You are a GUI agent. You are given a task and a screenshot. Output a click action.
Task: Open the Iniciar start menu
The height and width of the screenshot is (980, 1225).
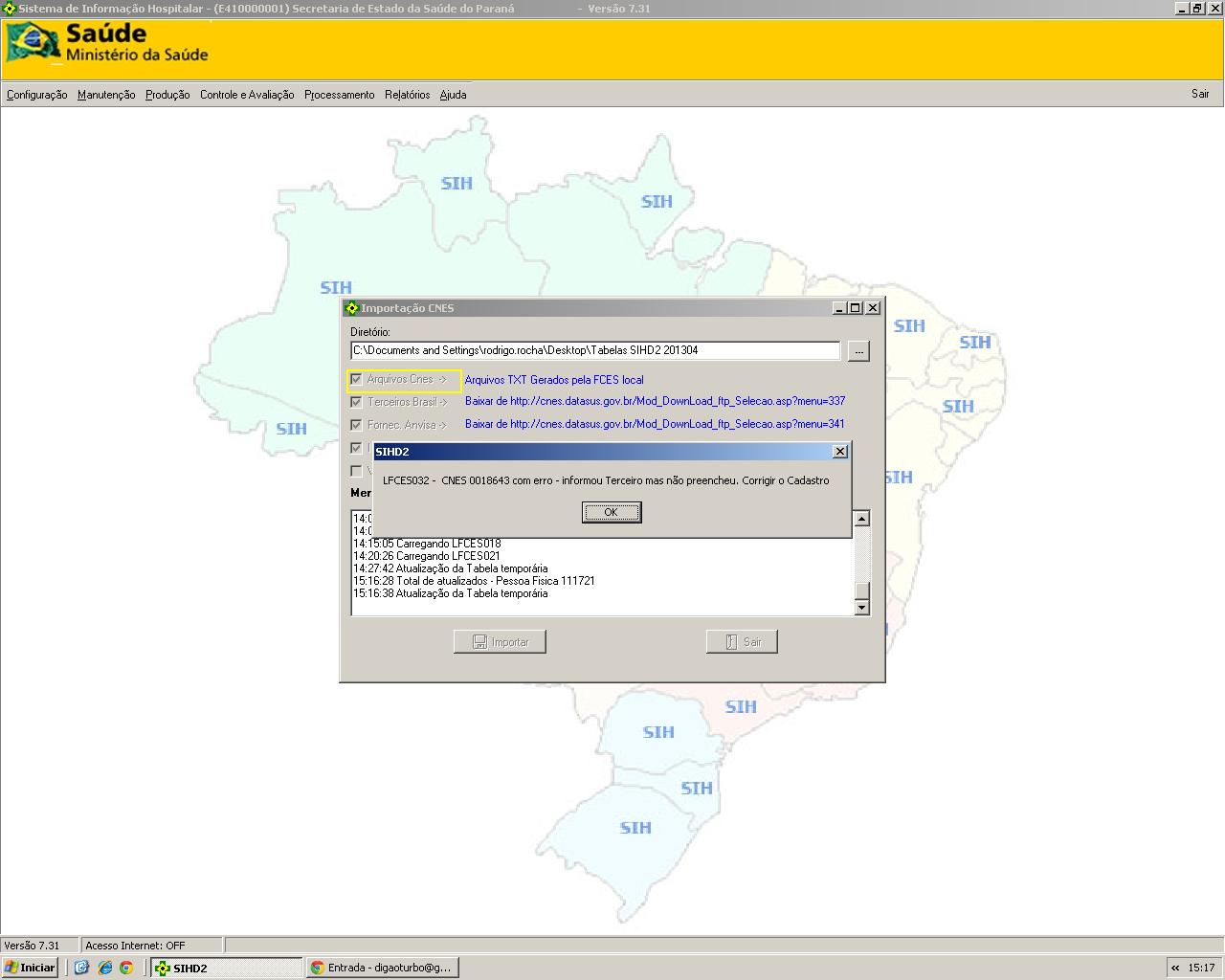point(29,968)
